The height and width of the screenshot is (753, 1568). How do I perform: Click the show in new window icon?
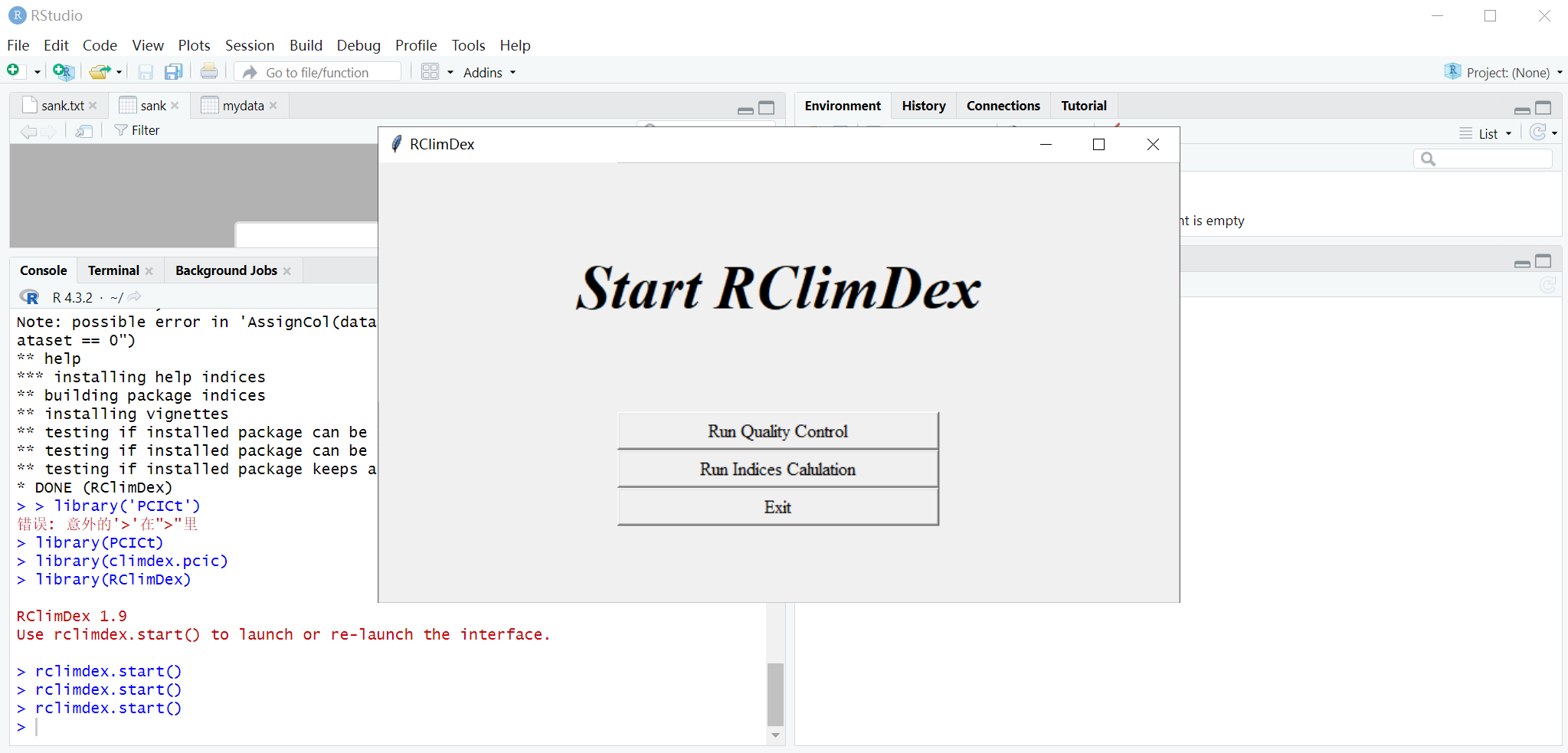(84, 131)
